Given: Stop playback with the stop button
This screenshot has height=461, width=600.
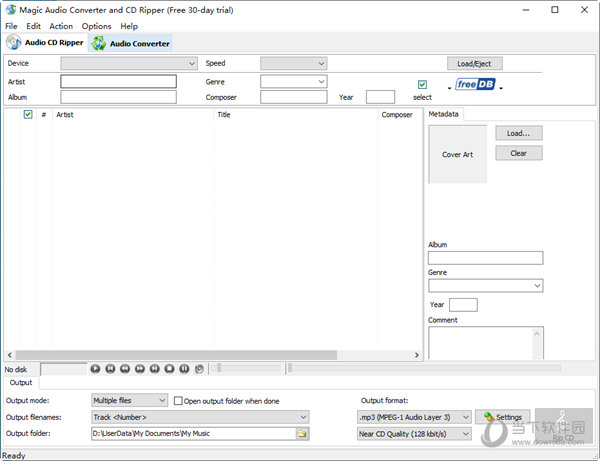Looking at the screenshot, I should [169, 369].
